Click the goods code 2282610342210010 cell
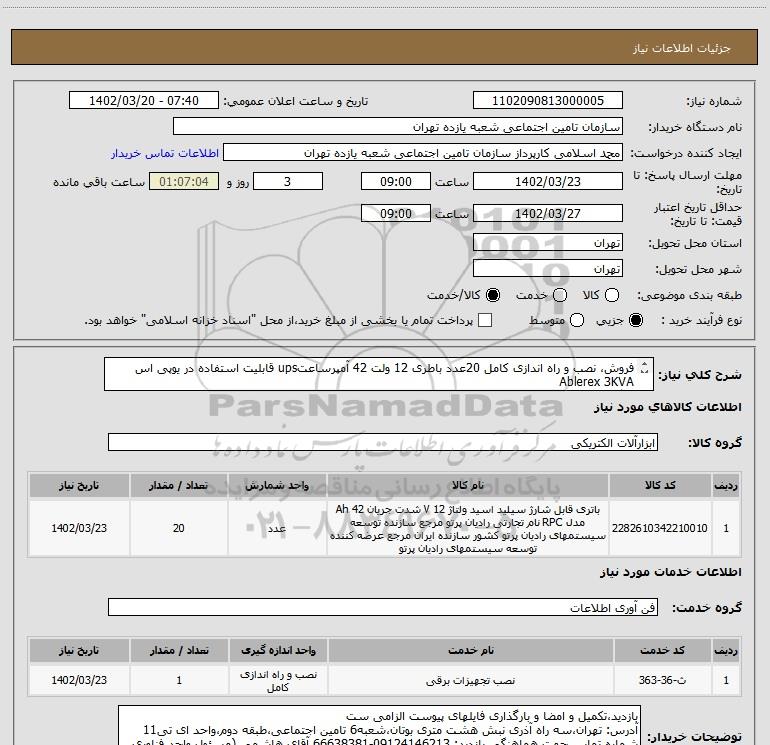 click(x=660, y=528)
